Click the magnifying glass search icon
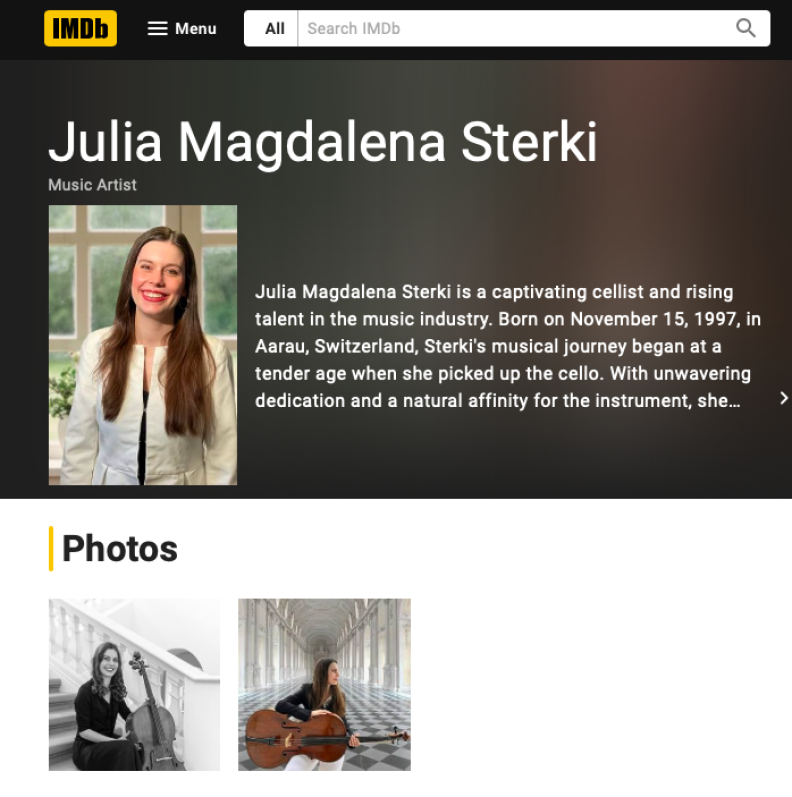 [745, 28]
